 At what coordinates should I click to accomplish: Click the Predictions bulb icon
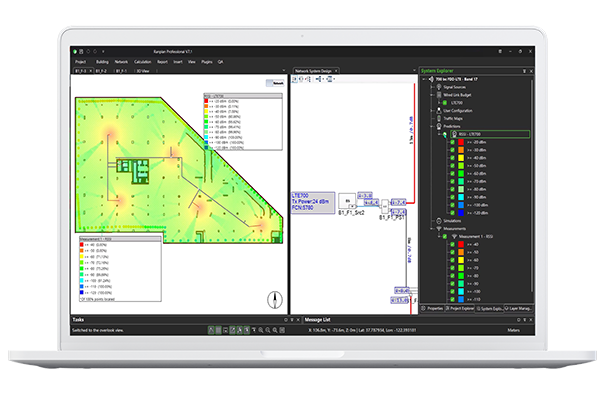coord(438,126)
